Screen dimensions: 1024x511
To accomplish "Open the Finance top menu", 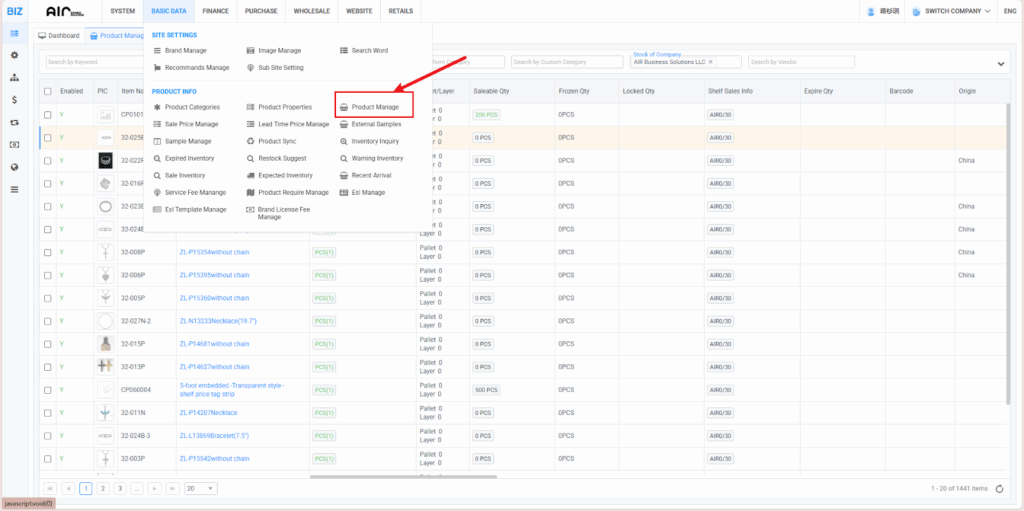I will (214, 11).
